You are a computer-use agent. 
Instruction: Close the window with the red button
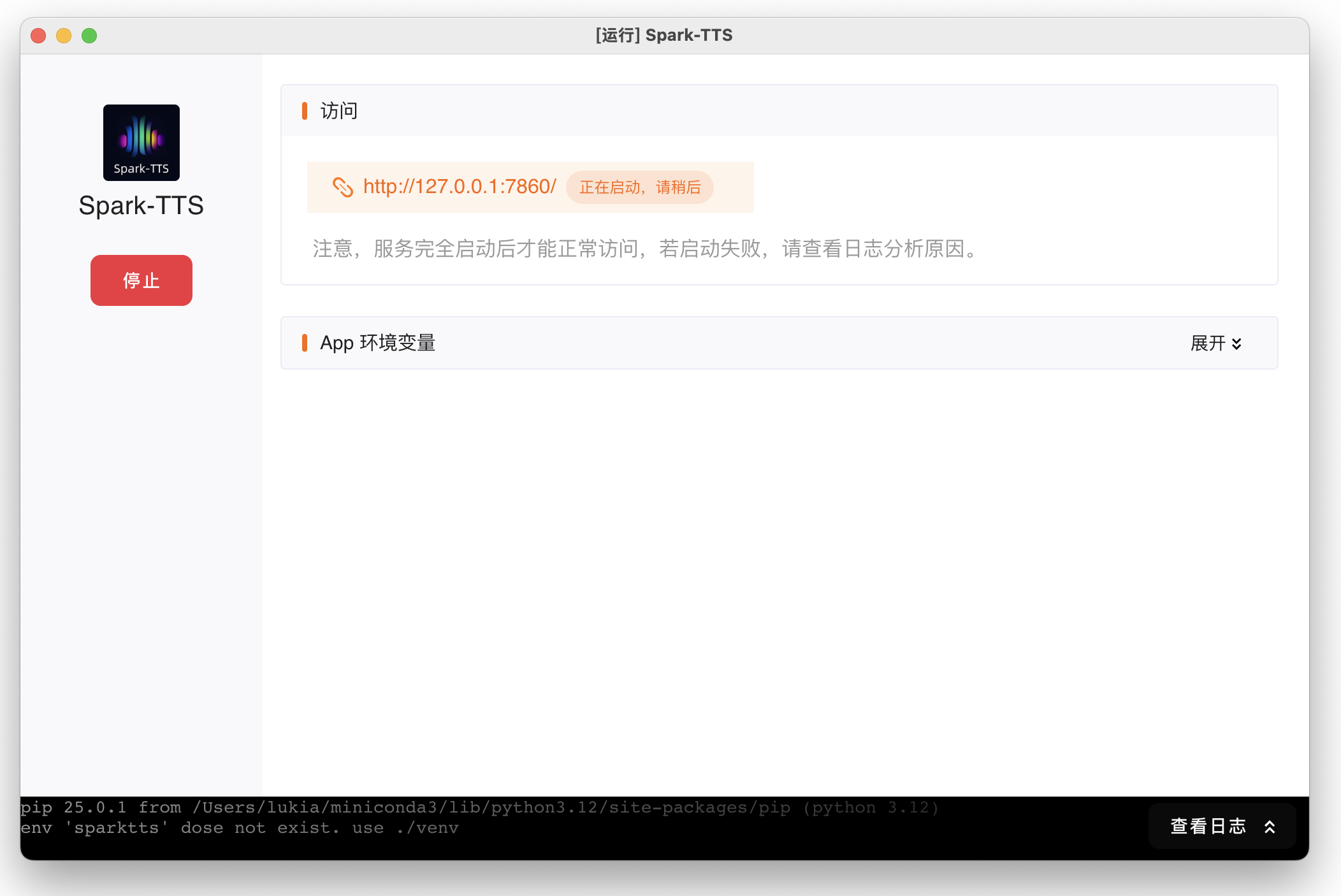38,36
